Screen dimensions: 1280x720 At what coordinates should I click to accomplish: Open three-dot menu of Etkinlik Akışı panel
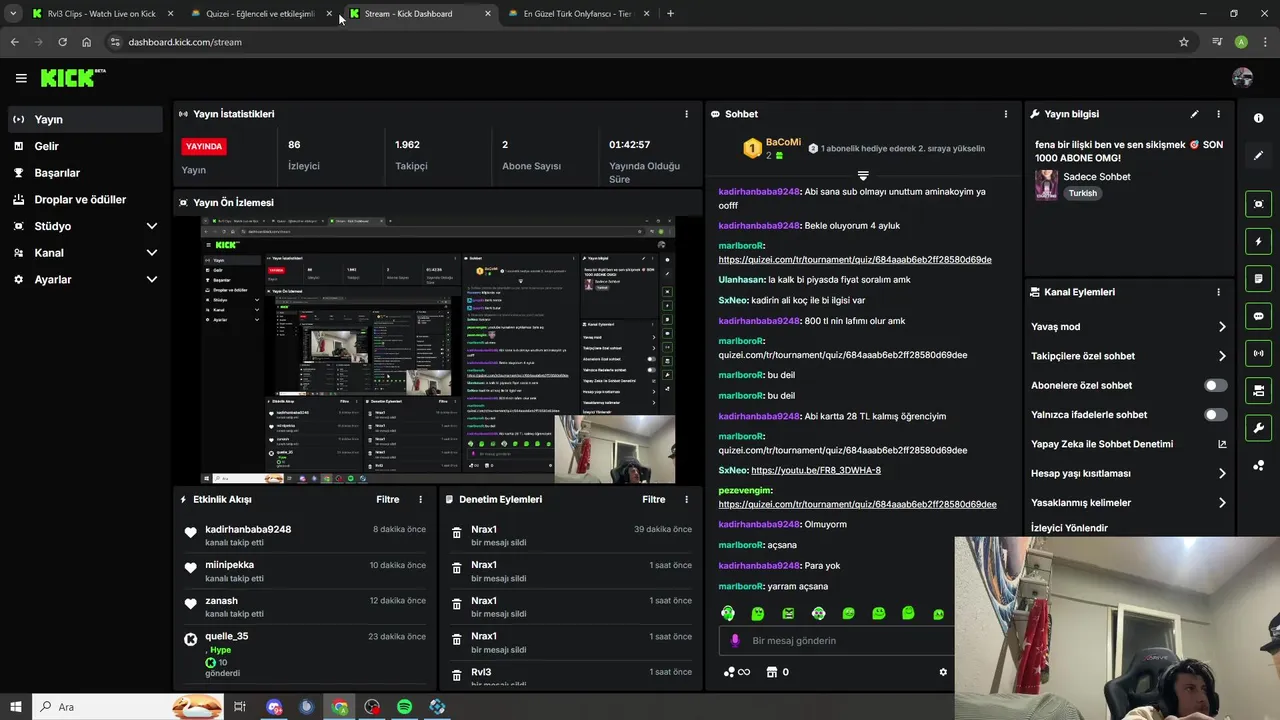click(420, 499)
